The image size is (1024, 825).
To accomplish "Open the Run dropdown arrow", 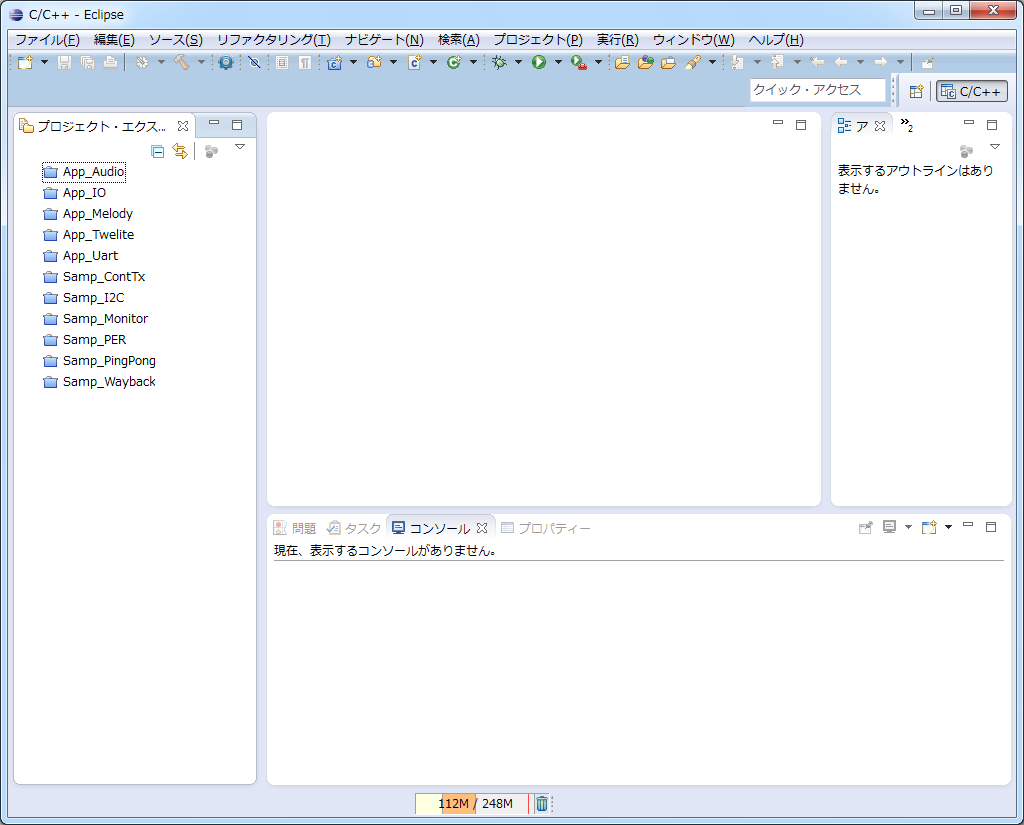I will 558,63.
